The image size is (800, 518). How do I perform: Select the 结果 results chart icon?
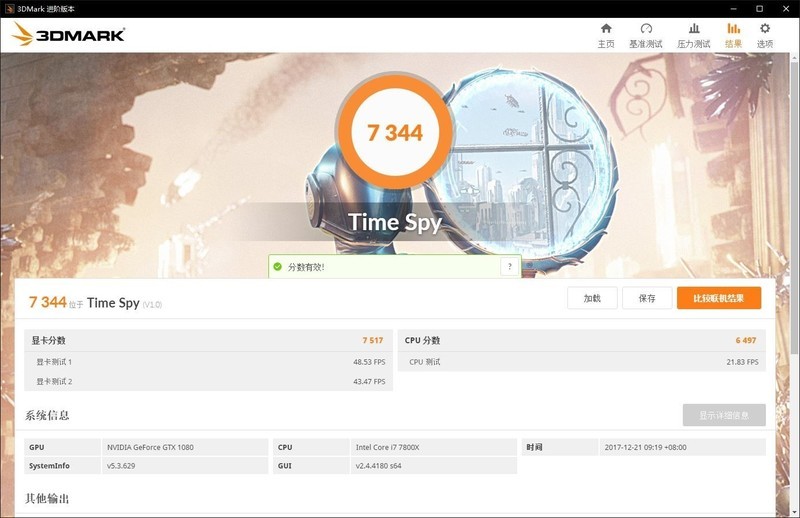734,29
